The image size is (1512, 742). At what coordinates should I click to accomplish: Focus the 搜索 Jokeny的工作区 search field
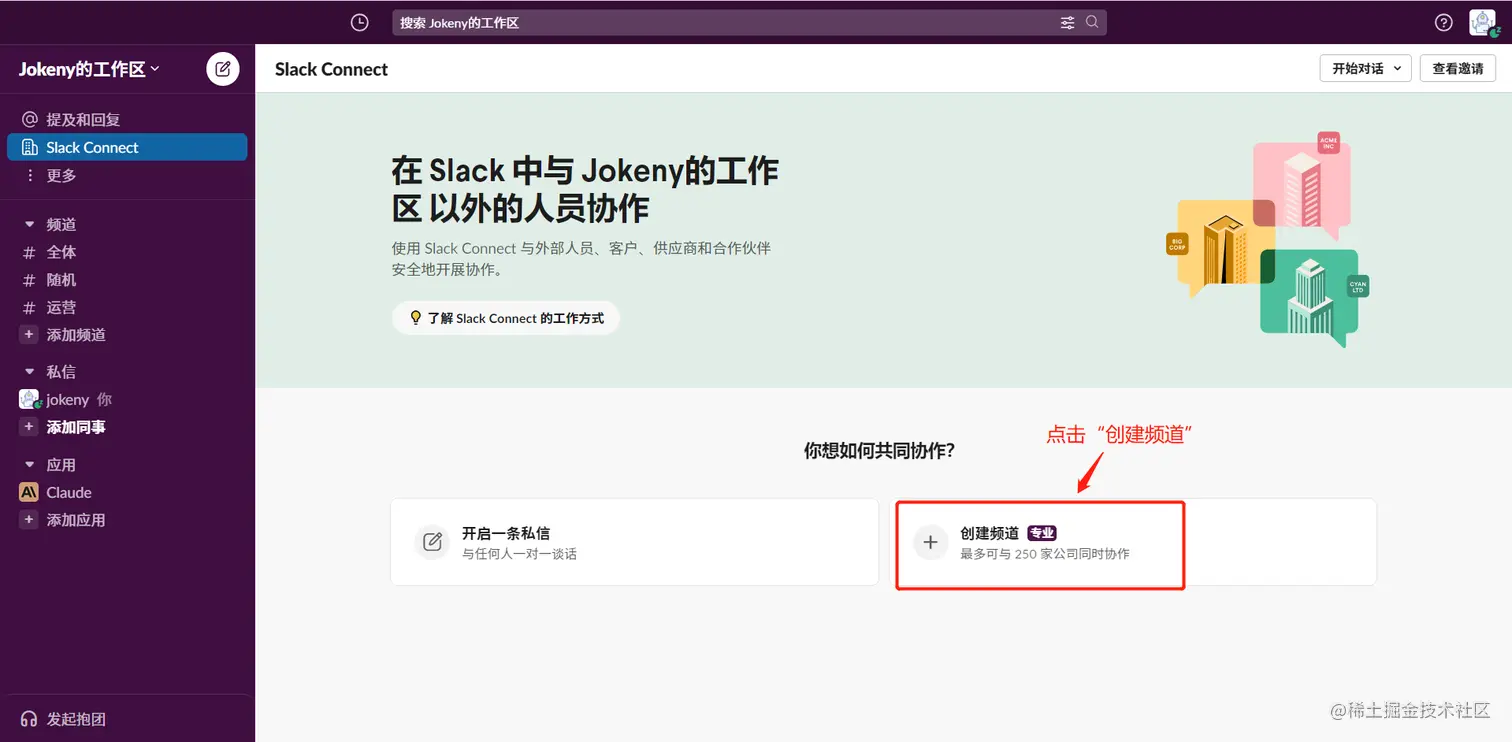pos(749,22)
